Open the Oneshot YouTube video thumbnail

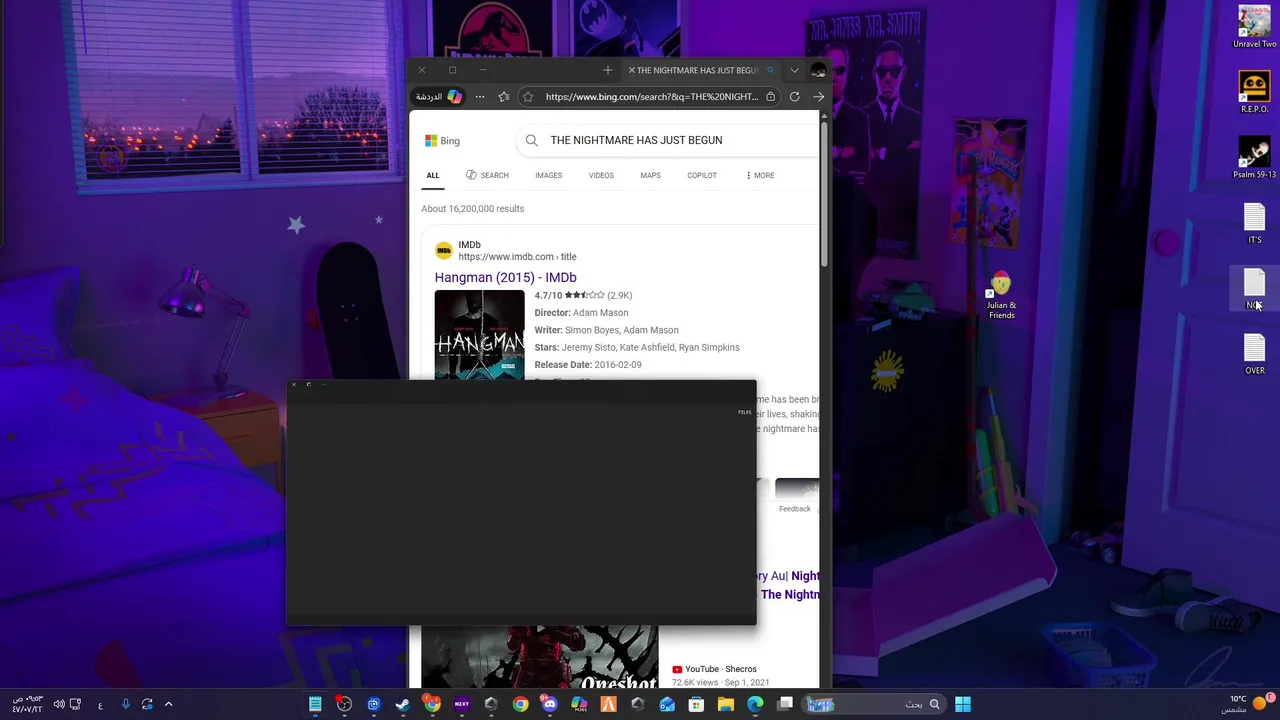tap(540, 657)
